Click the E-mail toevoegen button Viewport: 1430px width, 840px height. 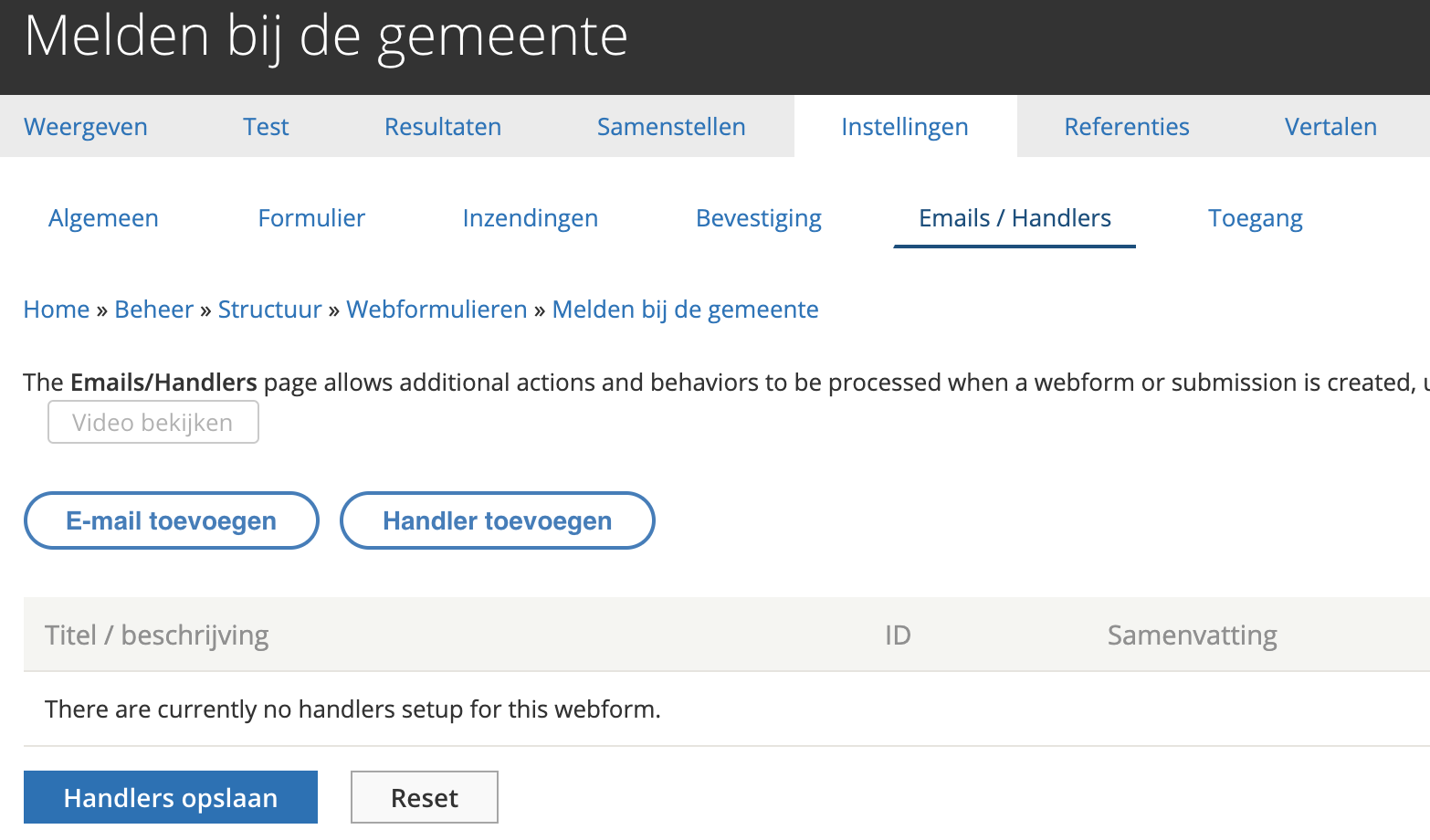171,520
